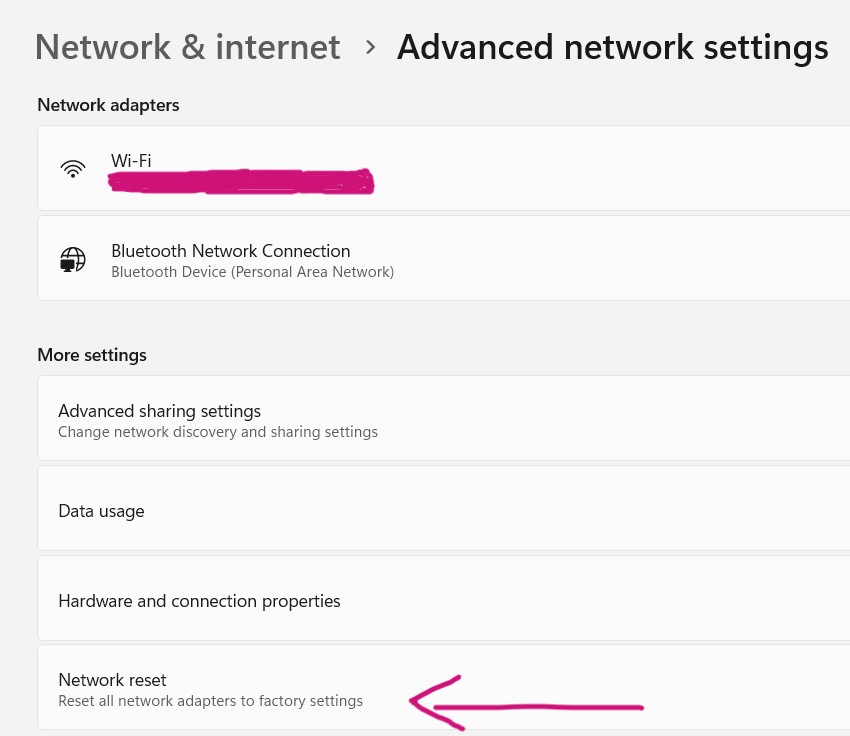
Task: Click the More settings section heading
Action: tap(91, 354)
